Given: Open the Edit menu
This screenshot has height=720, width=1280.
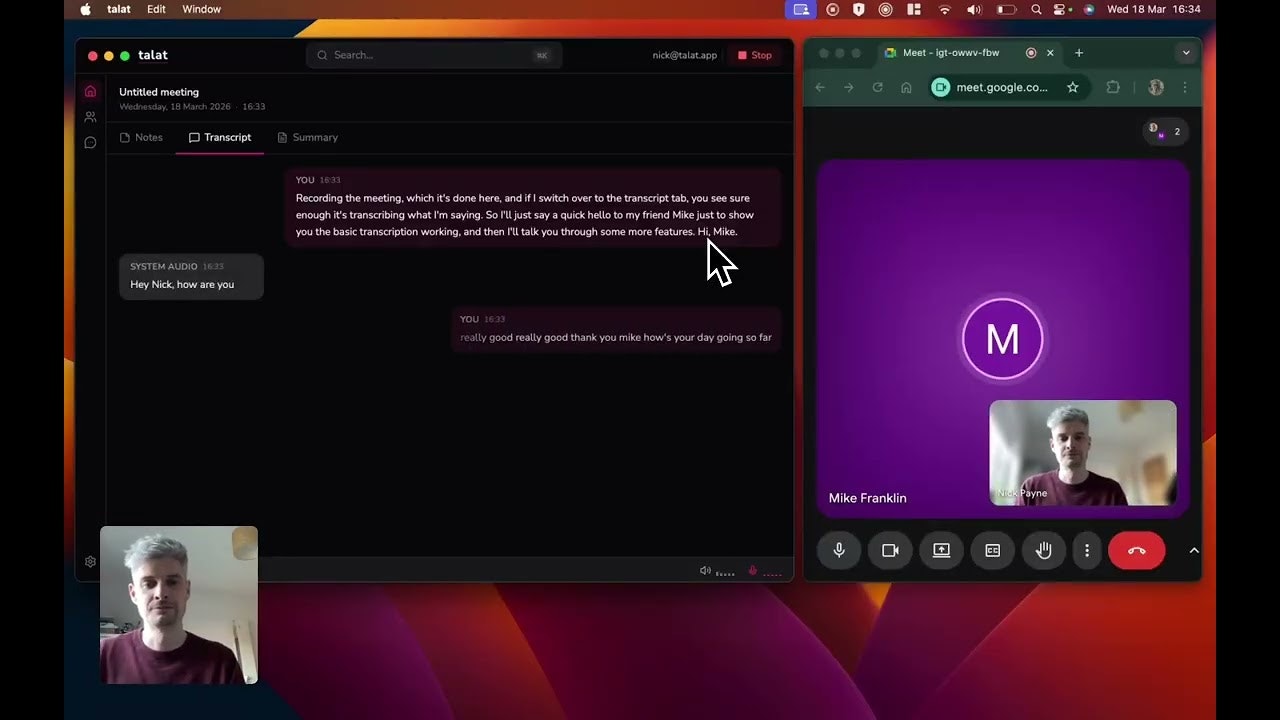Looking at the screenshot, I should point(156,9).
